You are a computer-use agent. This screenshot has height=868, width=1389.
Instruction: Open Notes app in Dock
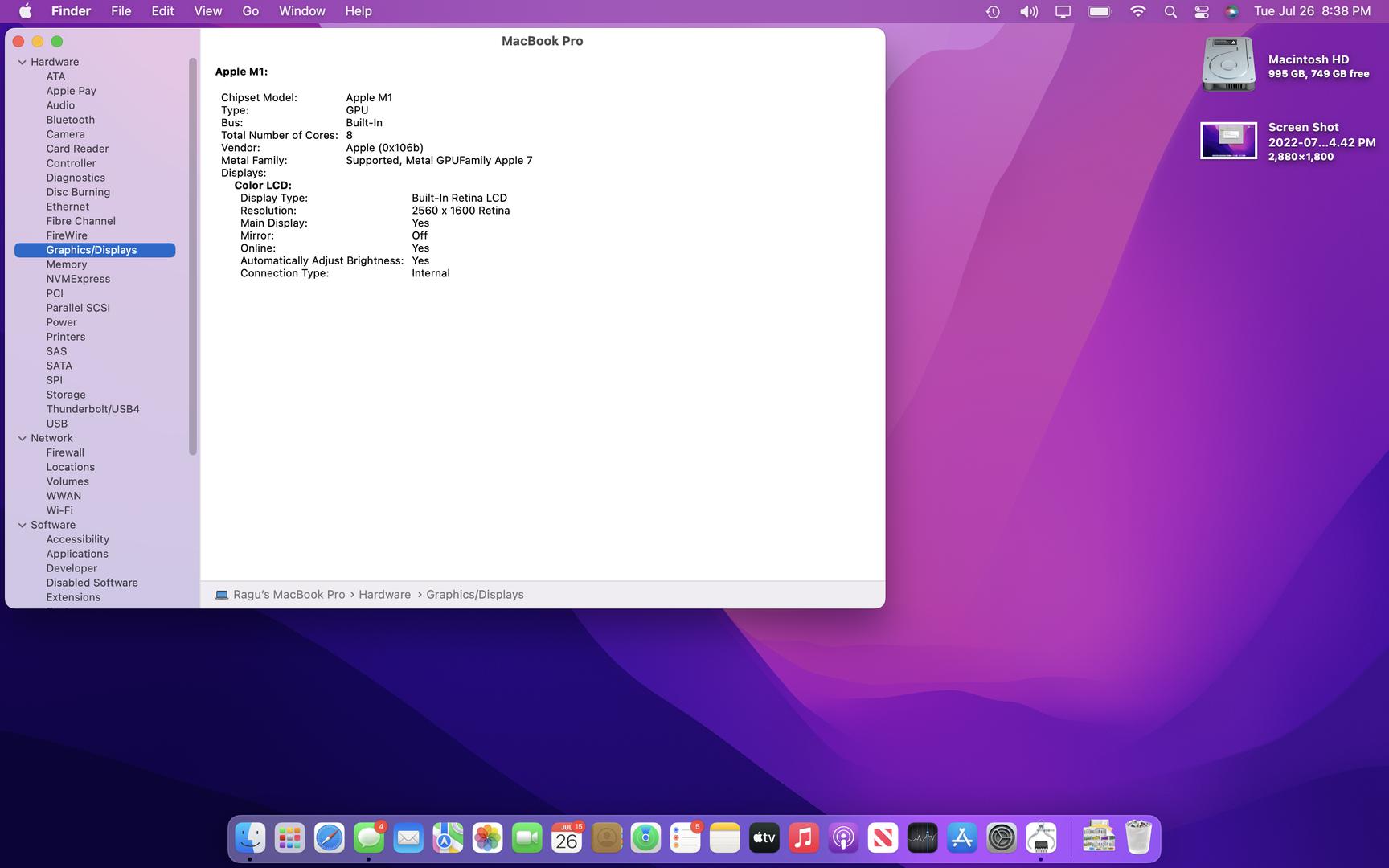[724, 838]
